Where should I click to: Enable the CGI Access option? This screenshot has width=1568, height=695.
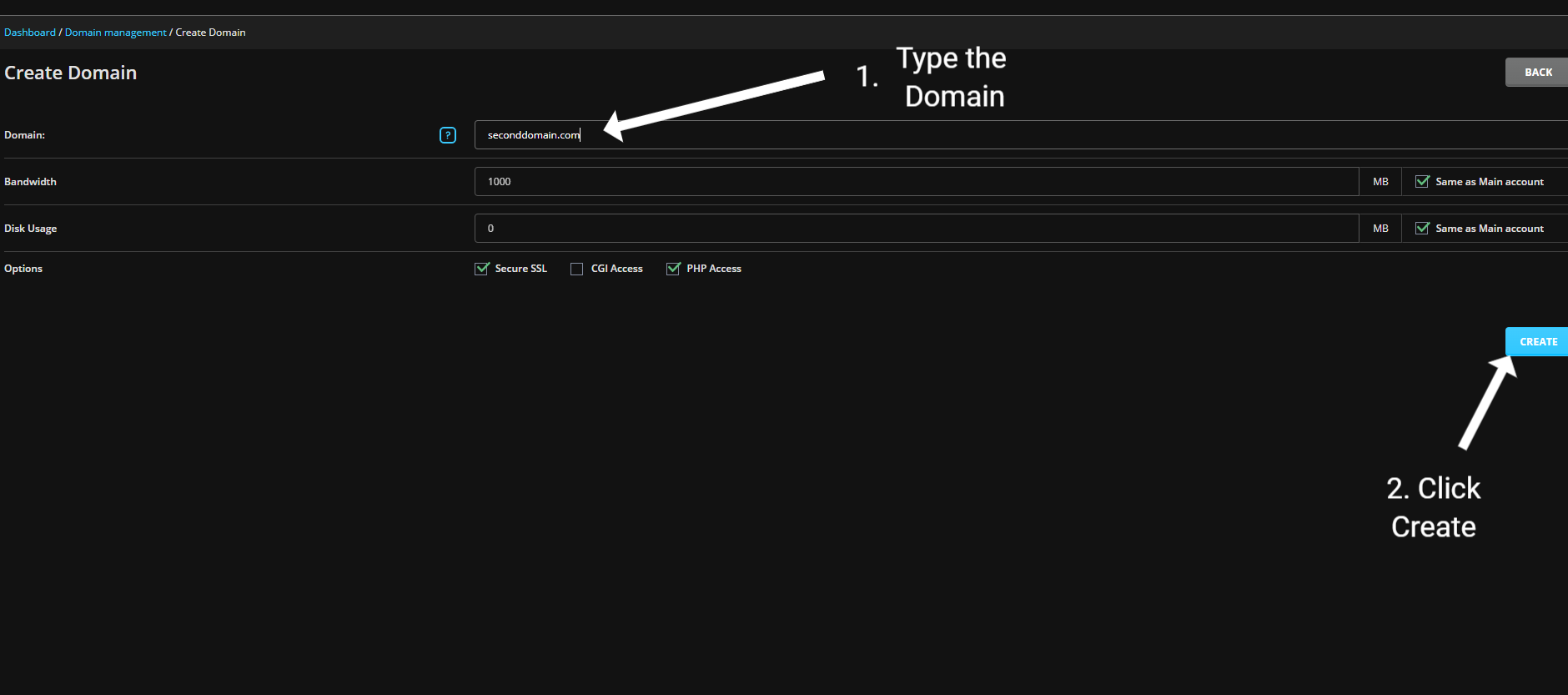[x=577, y=269]
